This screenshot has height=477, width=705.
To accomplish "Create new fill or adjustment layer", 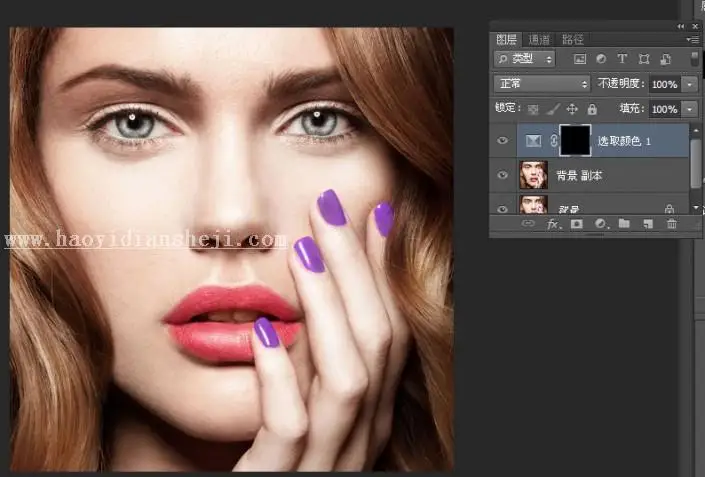I will pyautogui.click(x=601, y=224).
